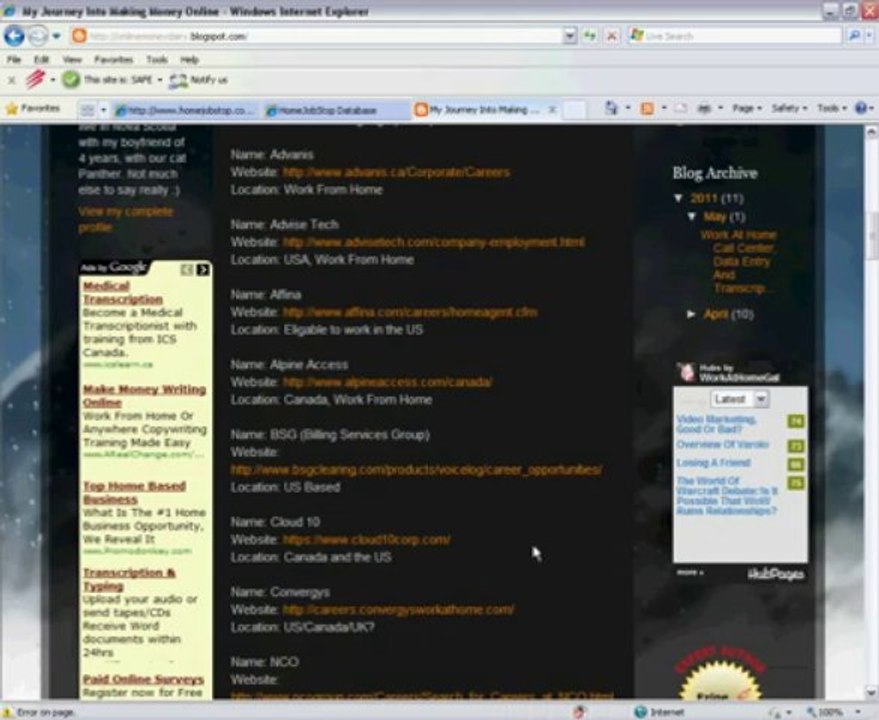This screenshot has height=720, width=879.
Task: Click the Refresh page icon
Action: 590,36
